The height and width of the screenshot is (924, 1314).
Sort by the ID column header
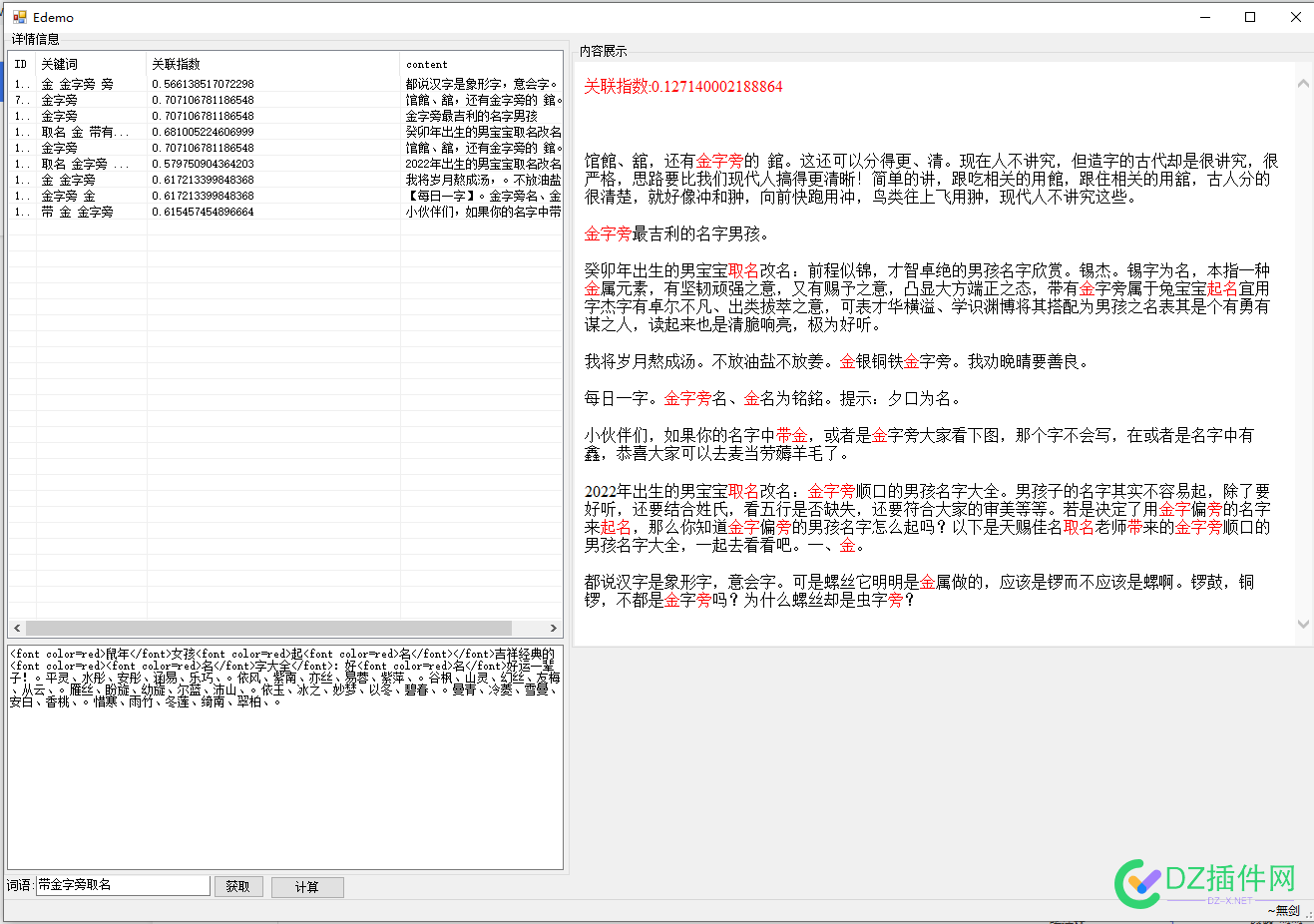click(22, 64)
